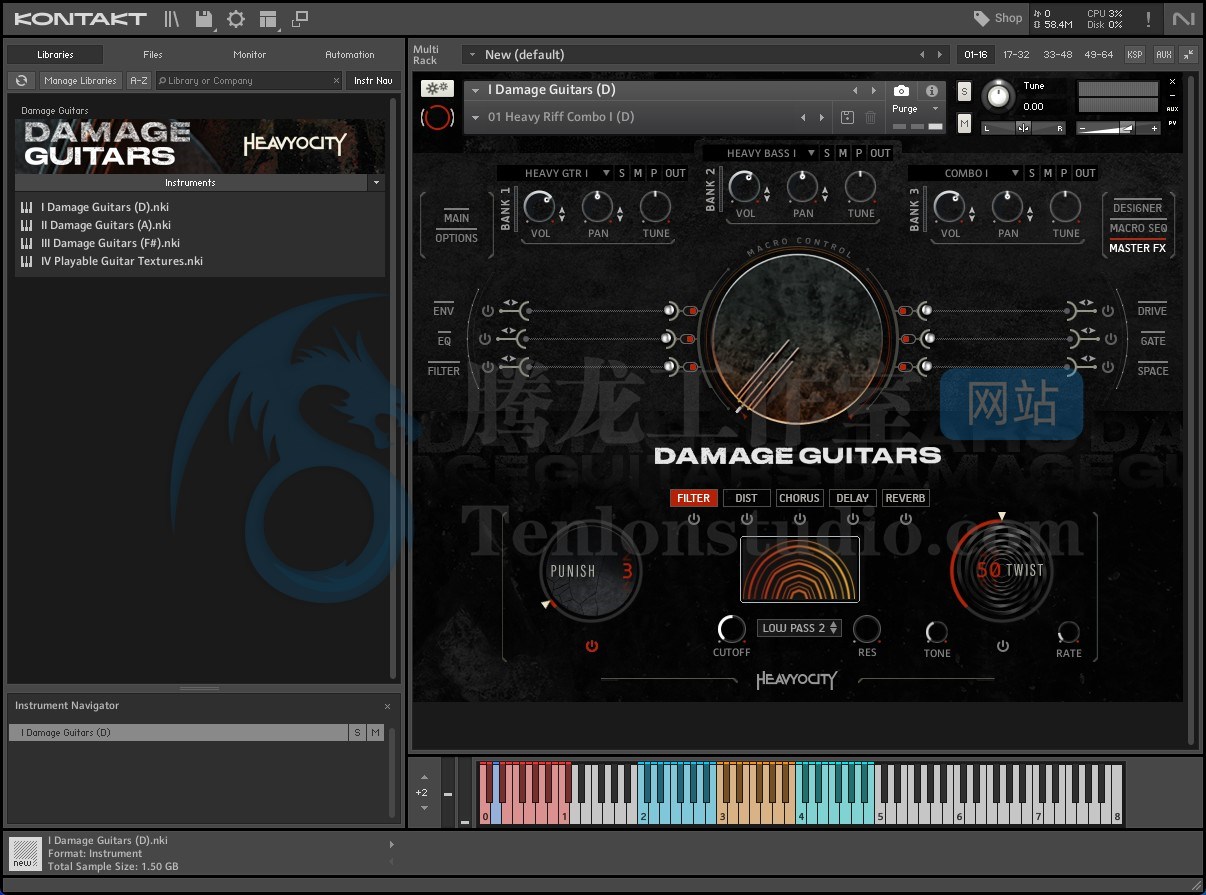Open the LOW PASS 2 filter type dropdown

point(799,628)
